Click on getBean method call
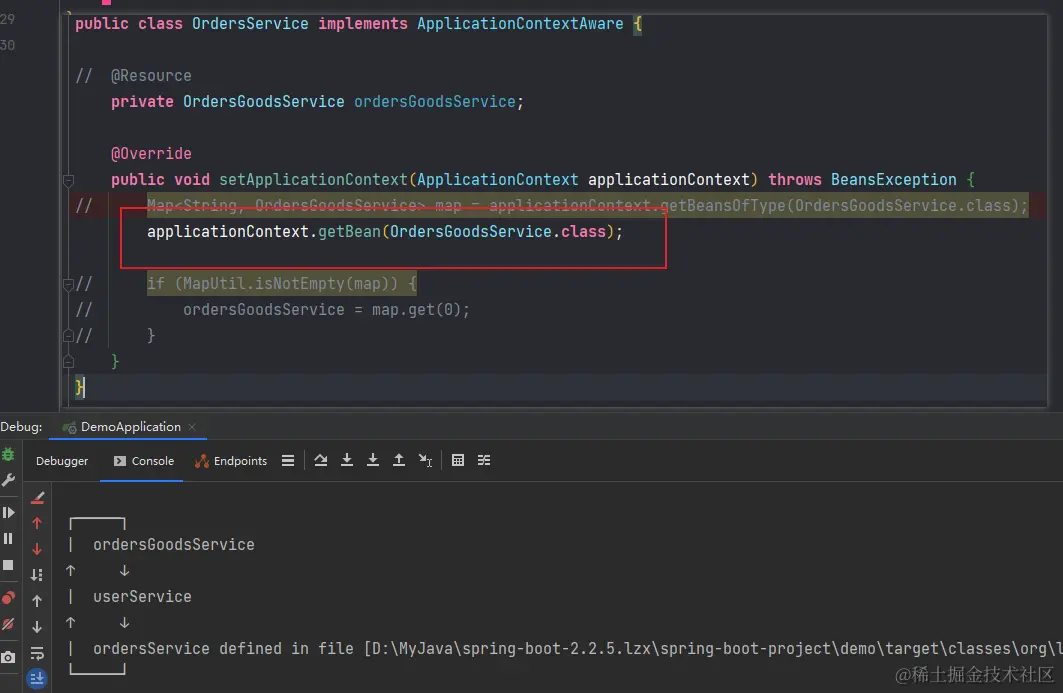1063x693 pixels. (349, 232)
